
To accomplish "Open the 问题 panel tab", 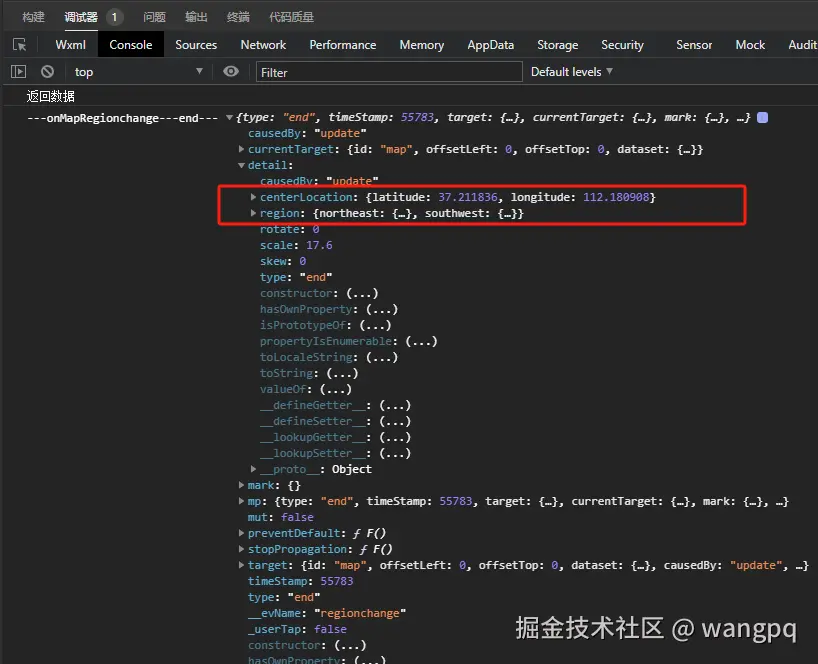I will 154,17.
